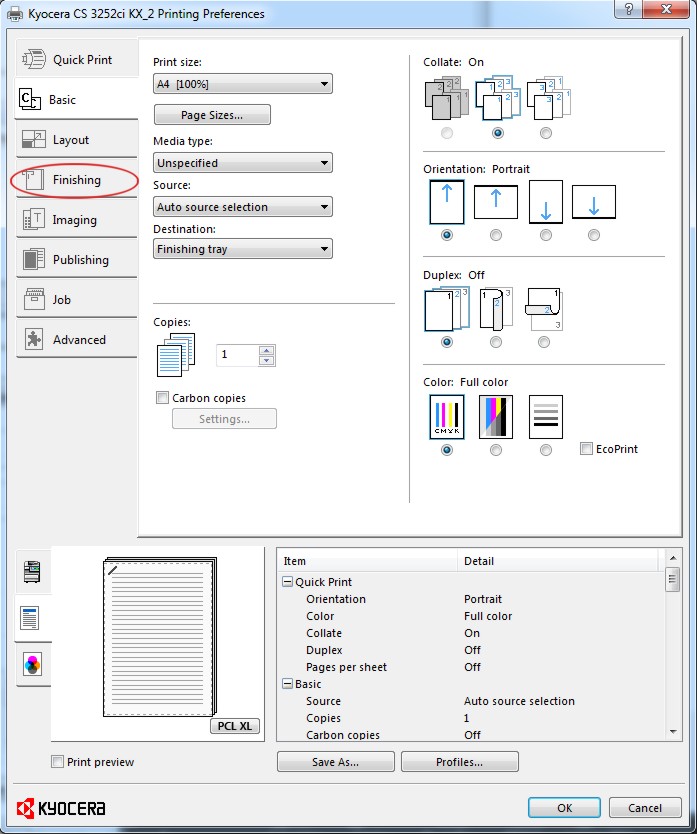Click the Copies number field
This screenshot has width=697, height=834.
pyautogui.click(x=237, y=355)
